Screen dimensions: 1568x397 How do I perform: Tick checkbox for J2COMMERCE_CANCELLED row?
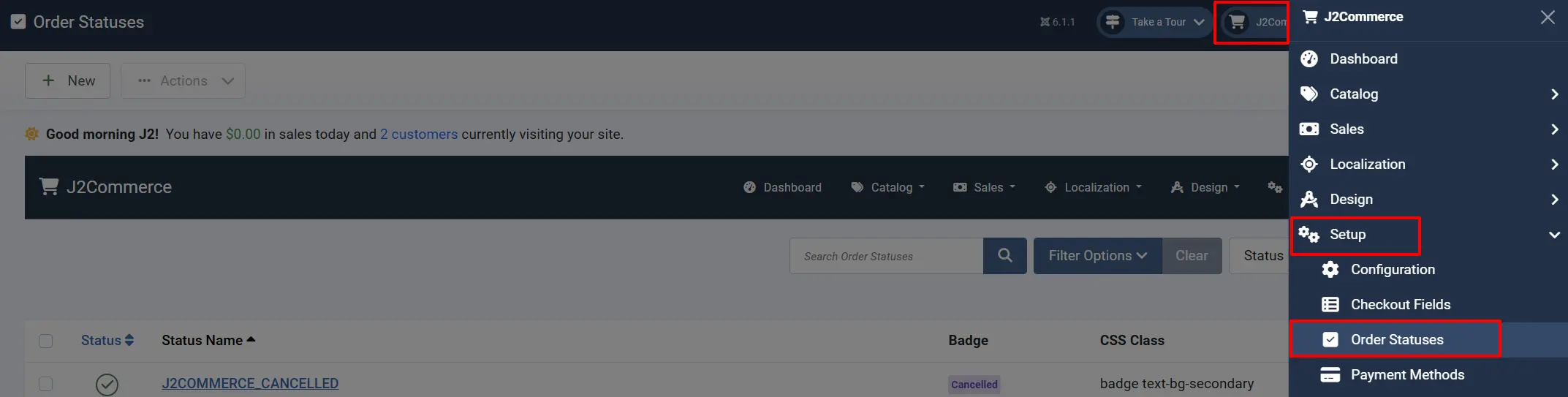[46, 384]
